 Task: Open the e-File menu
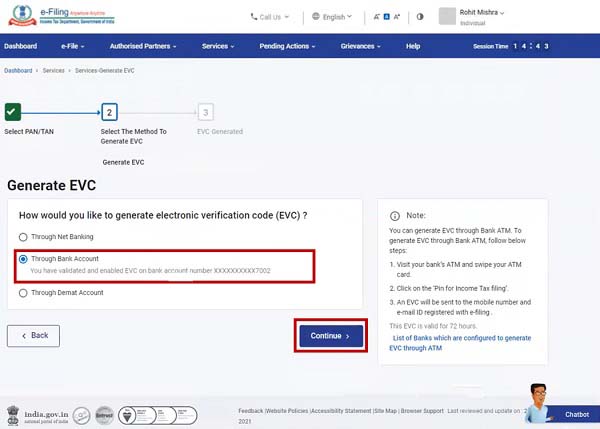click(68, 47)
